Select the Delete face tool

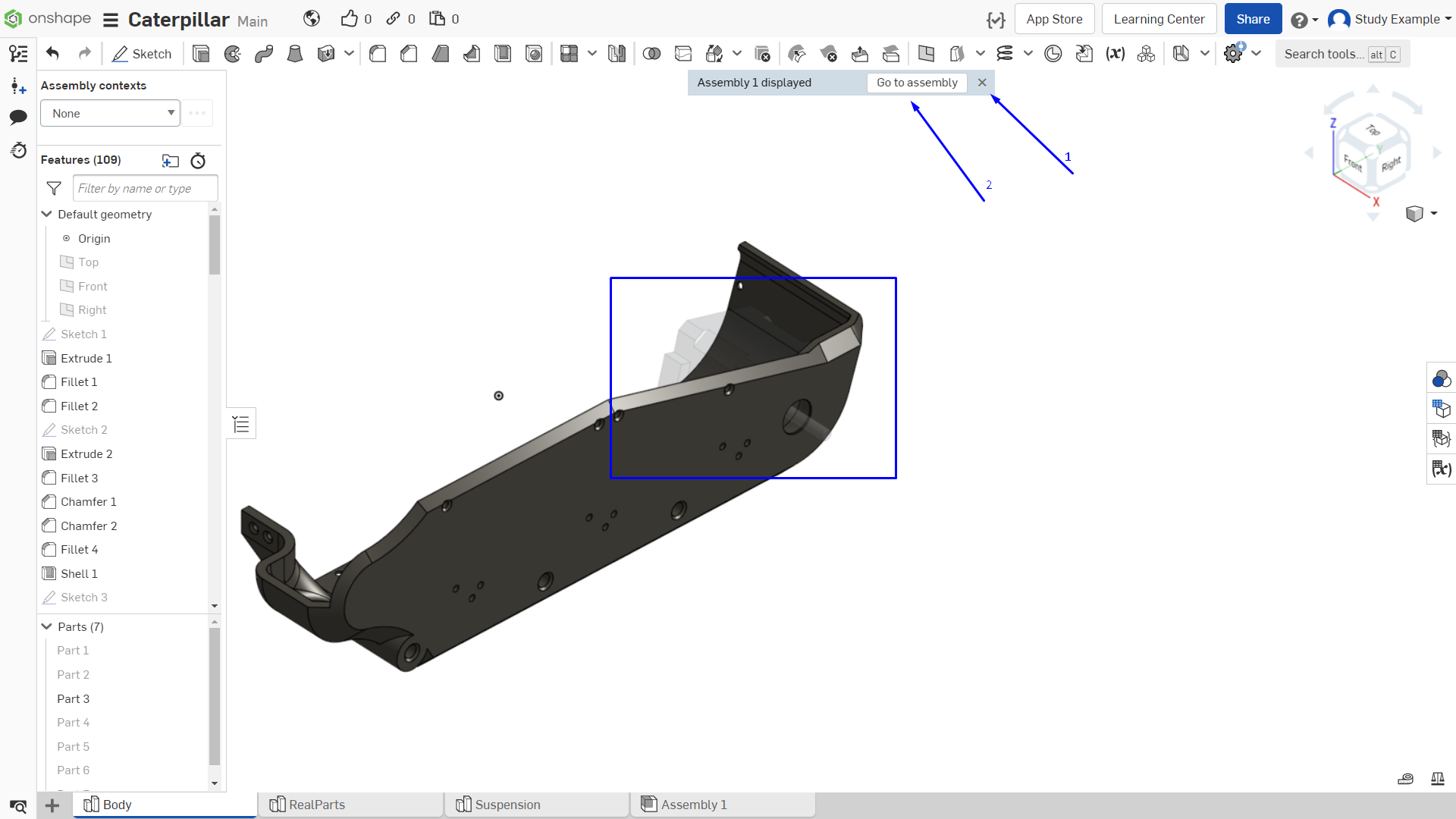(x=829, y=54)
